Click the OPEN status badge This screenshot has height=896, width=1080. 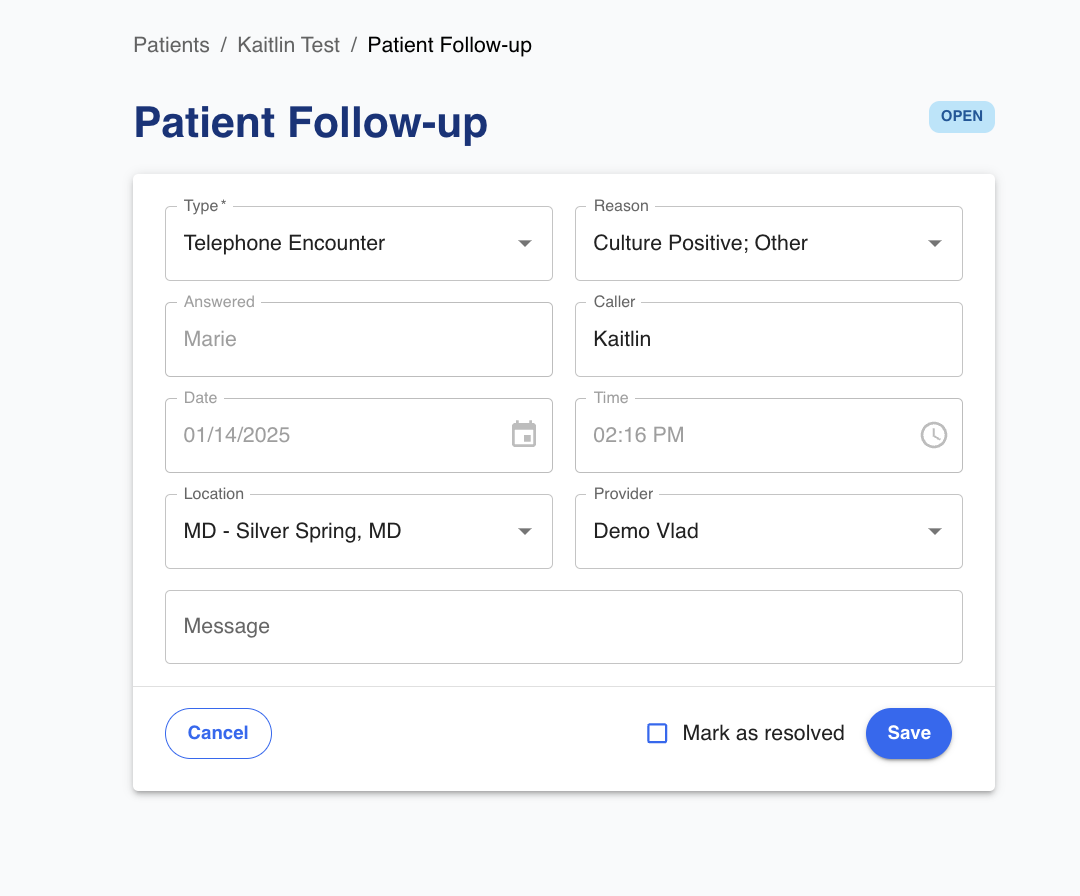(x=961, y=116)
